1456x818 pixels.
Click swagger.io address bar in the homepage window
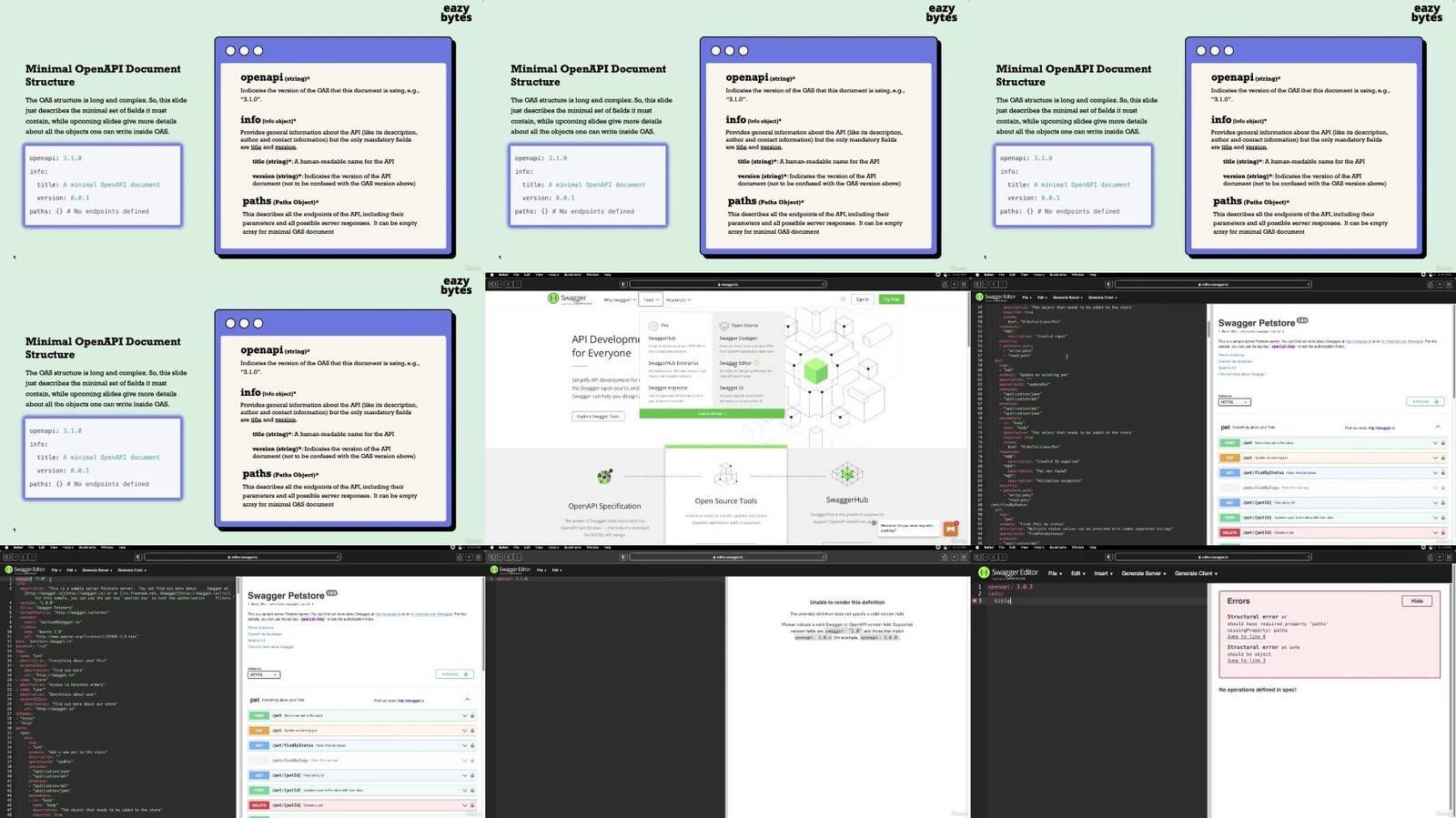[x=728, y=284]
